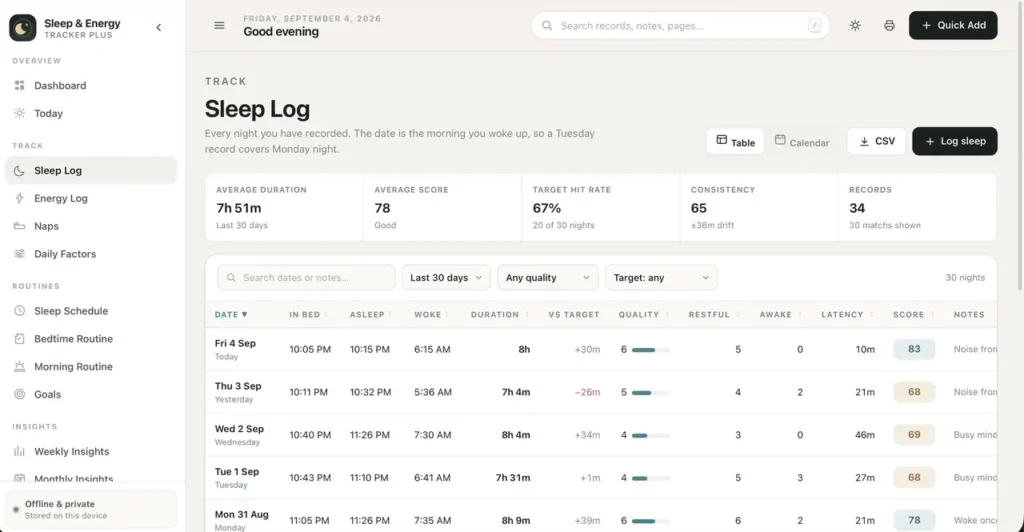The image size is (1024, 532).
Task: Open Weekly Insights
Action: (x=91, y=452)
